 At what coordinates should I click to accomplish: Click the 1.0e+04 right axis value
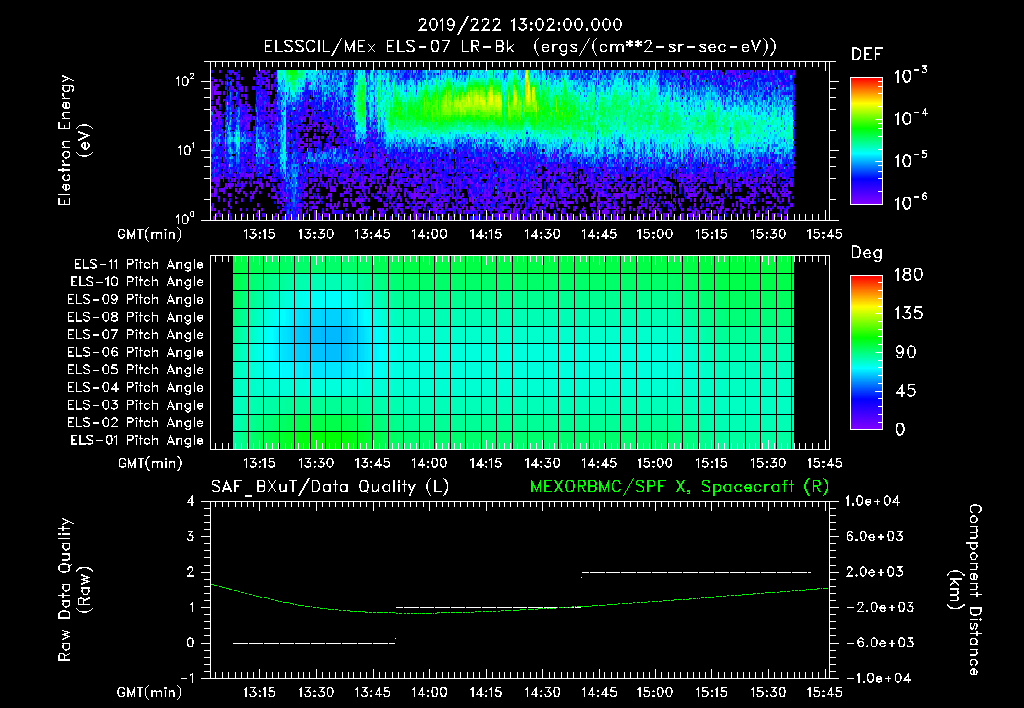click(x=872, y=502)
